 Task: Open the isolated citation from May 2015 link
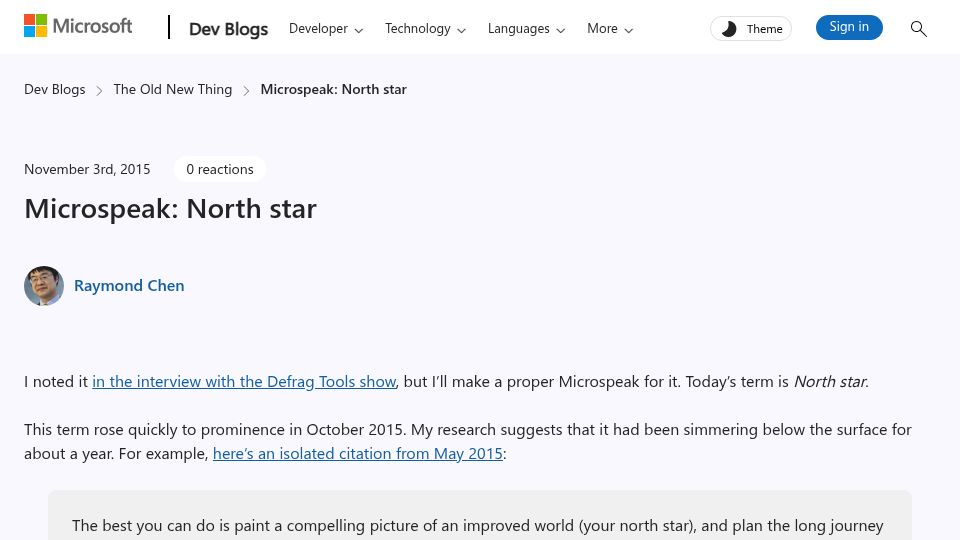pos(358,454)
